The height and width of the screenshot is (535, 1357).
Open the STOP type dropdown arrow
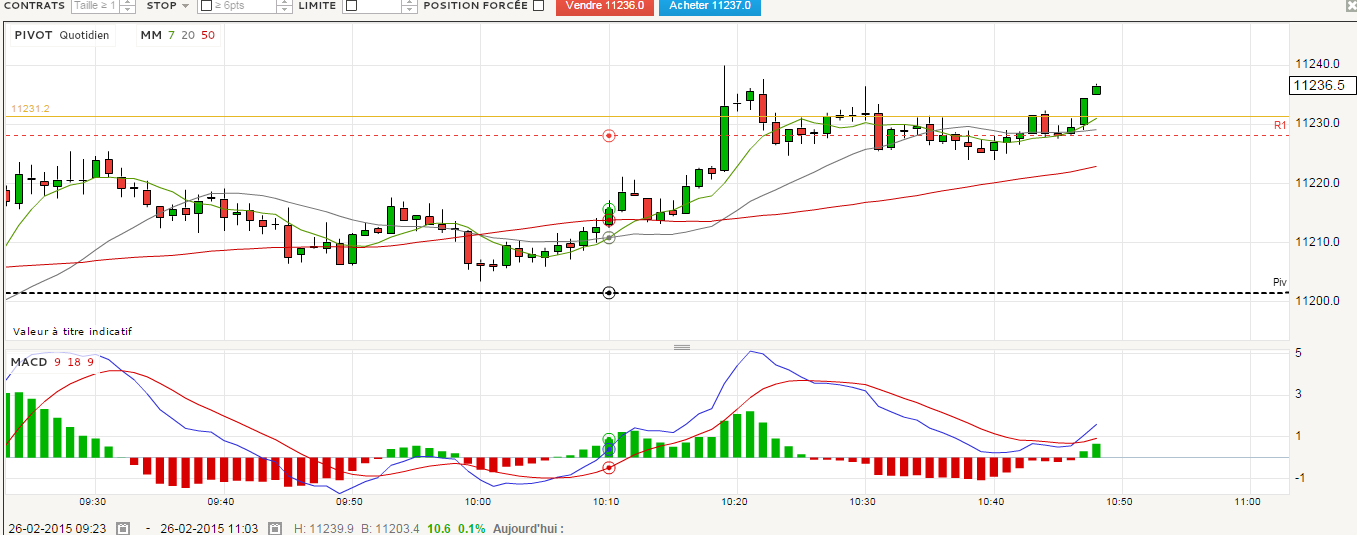pos(185,6)
